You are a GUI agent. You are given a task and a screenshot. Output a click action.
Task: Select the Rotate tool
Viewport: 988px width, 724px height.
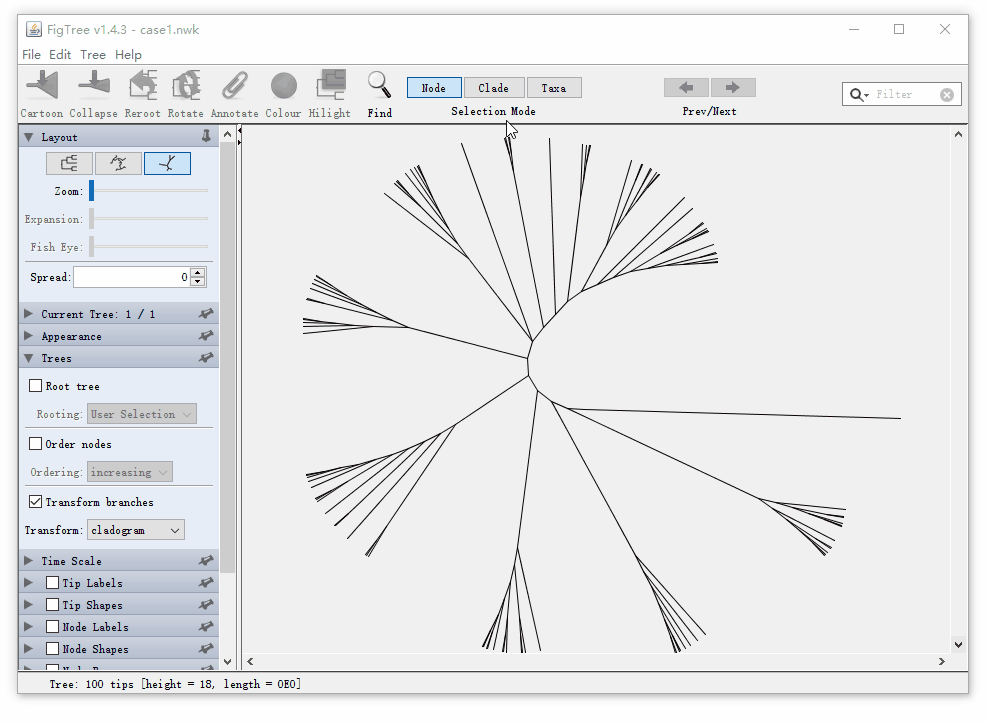(186, 86)
